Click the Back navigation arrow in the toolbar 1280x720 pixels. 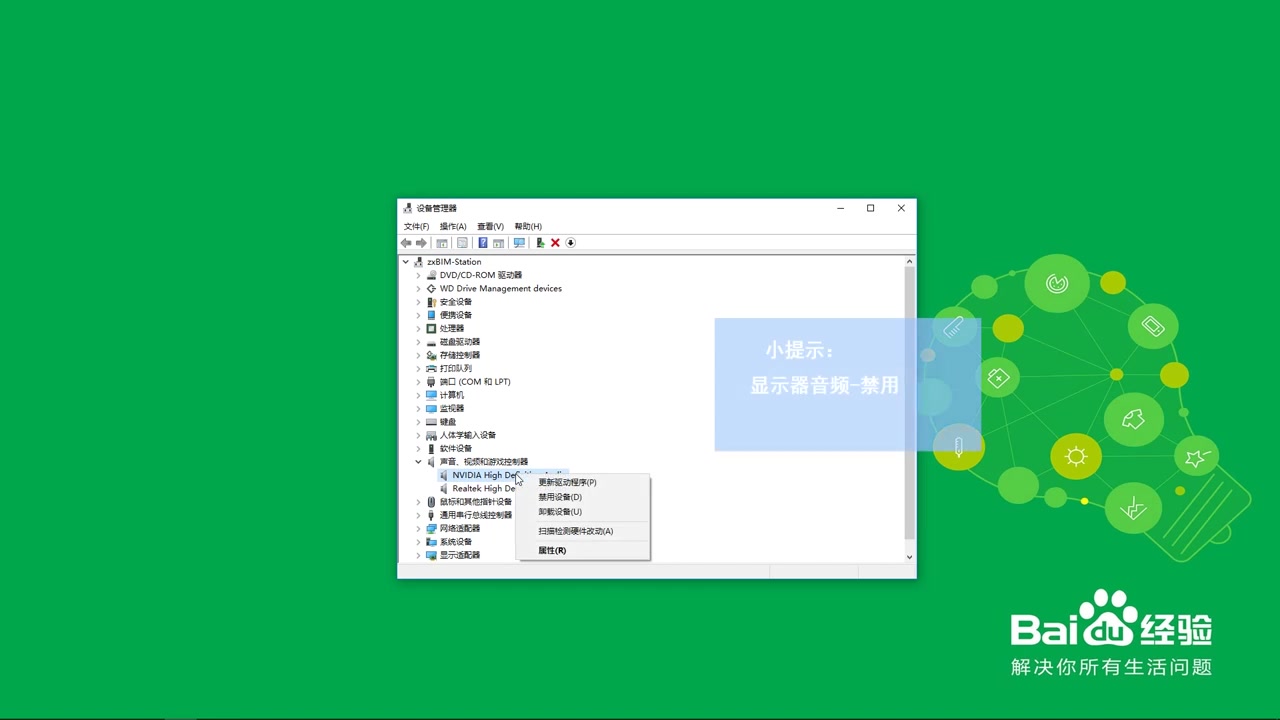click(405, 243)
